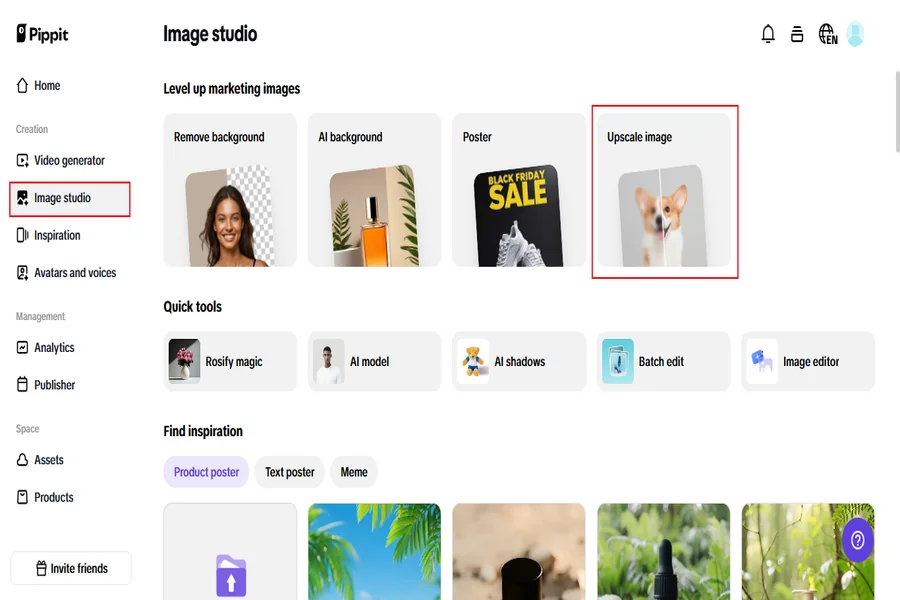Click the language globe EN icon
Image resolution: width=900 pixels, height=600 pixels.
pyautogui.click(x=828, y=34)
